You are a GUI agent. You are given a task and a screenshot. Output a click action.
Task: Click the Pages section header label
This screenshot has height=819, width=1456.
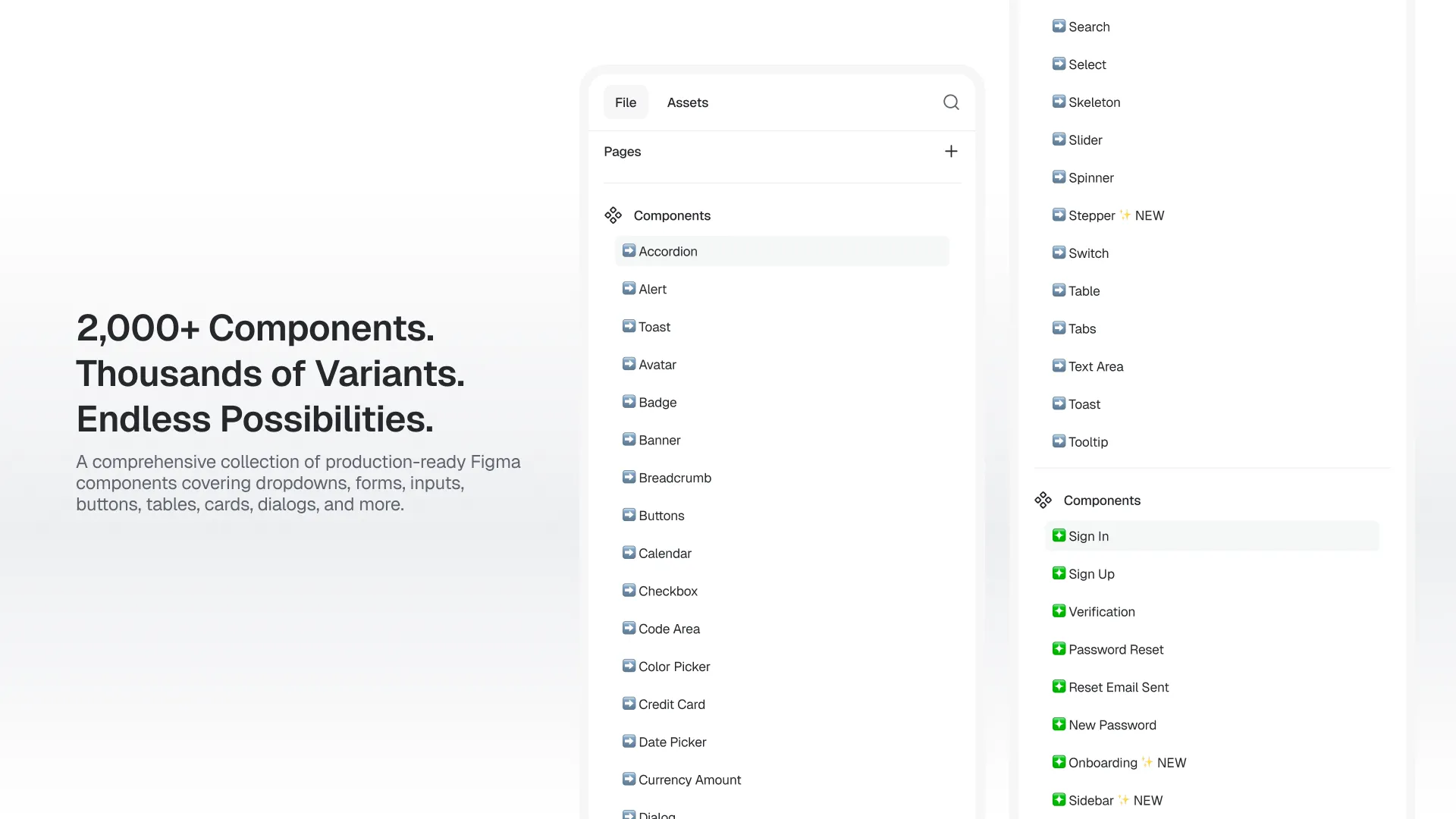pos(622,152)
